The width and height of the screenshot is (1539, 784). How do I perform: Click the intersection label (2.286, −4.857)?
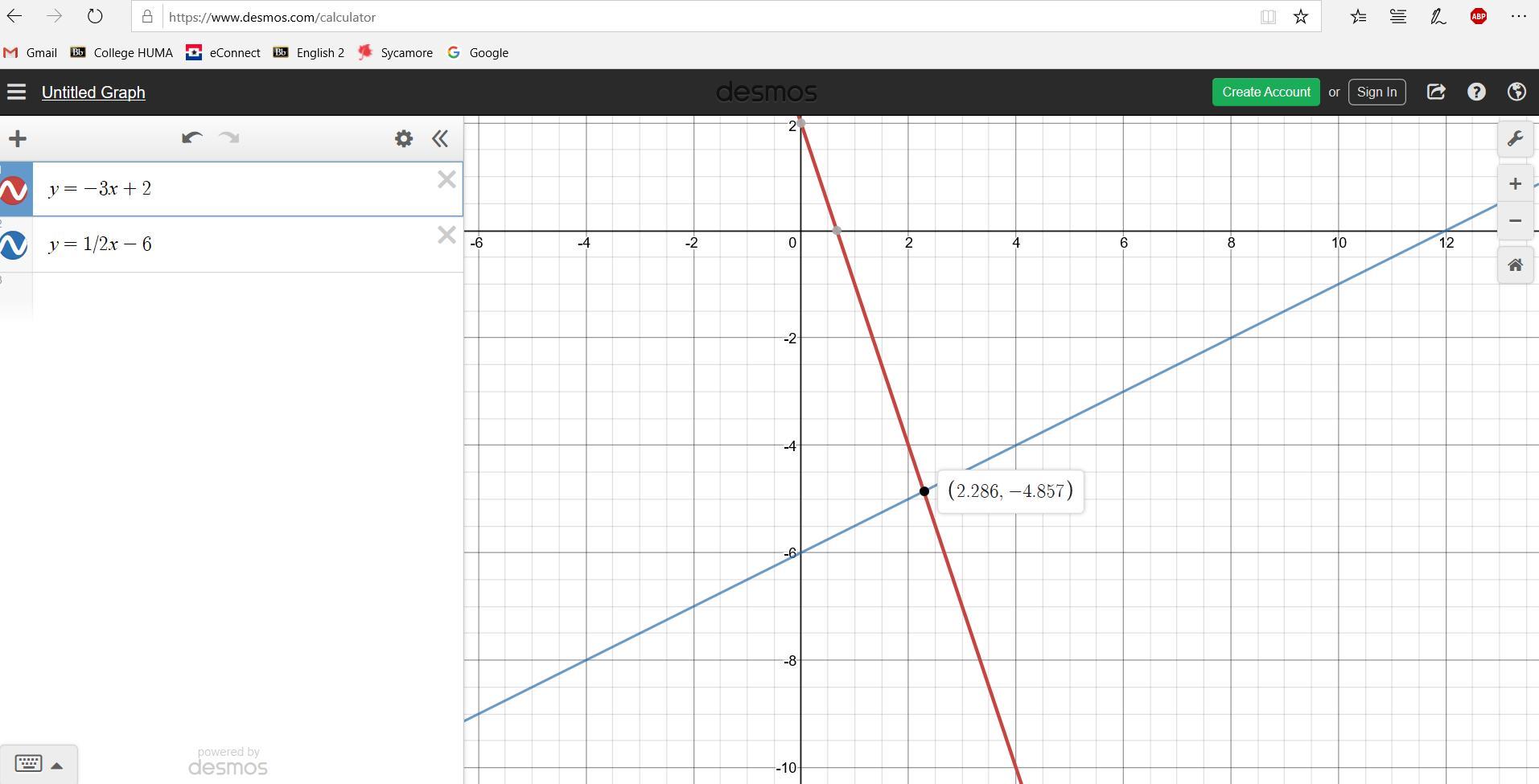[x=1010, y=491]
